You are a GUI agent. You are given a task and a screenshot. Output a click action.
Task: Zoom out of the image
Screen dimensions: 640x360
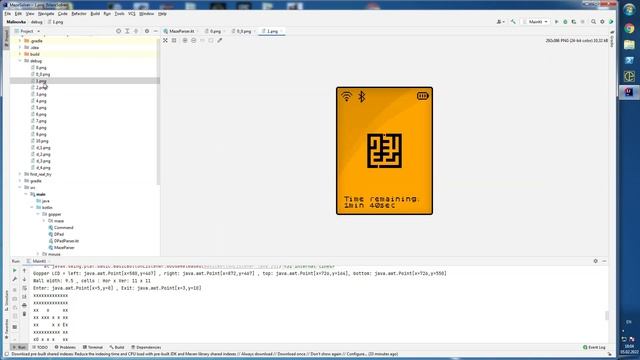coord(193,40)
